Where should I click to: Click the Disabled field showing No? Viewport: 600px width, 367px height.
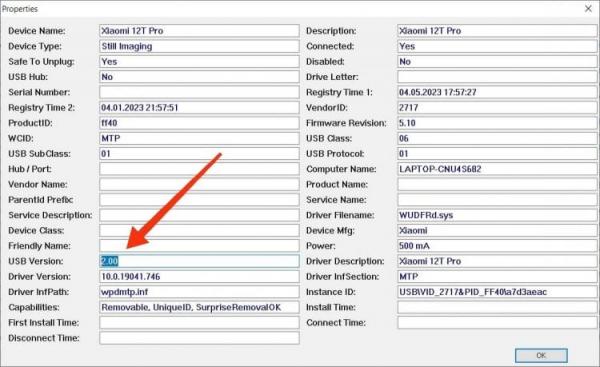coord(497,62)
